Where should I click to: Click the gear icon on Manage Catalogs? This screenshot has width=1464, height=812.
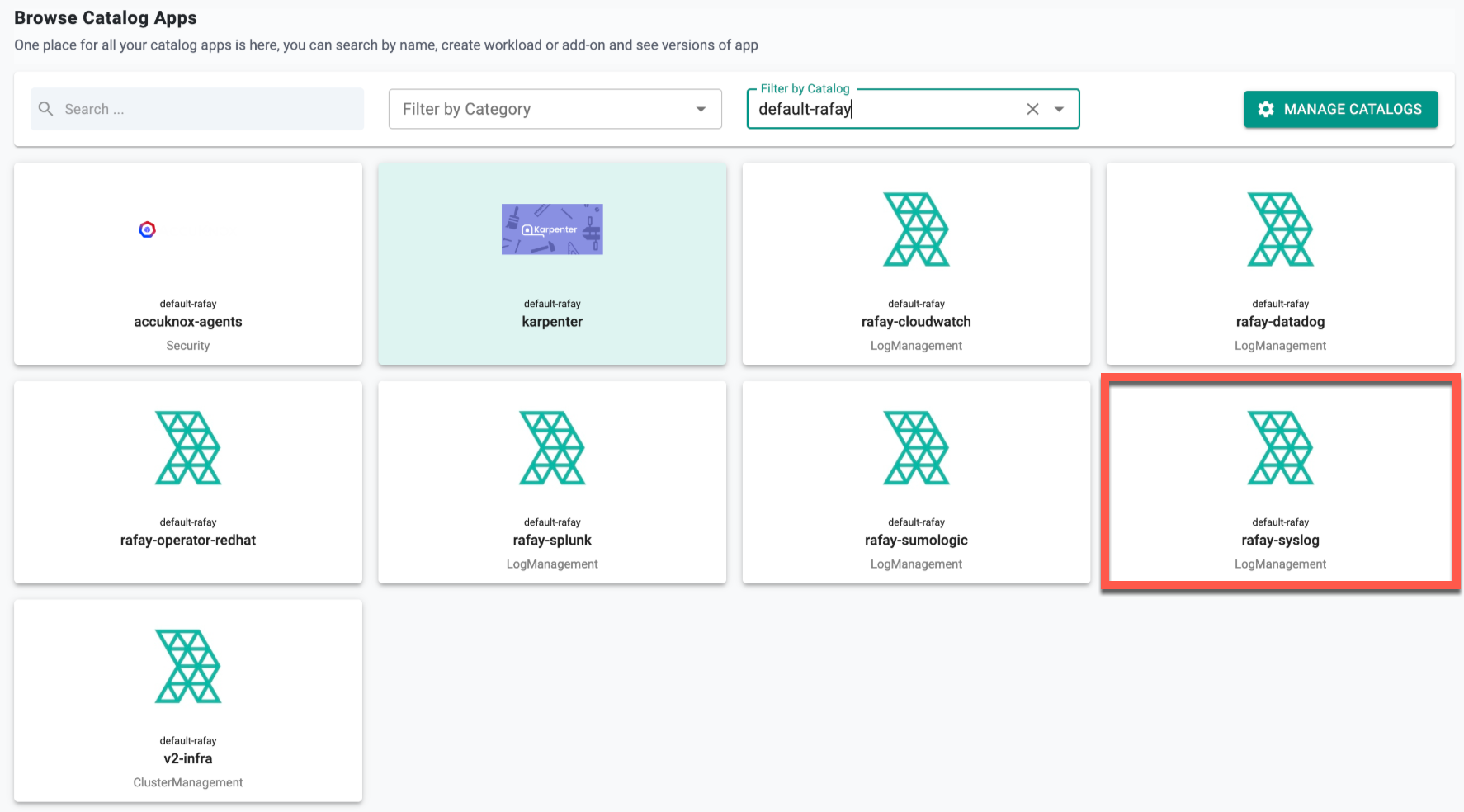[1266, 108]
